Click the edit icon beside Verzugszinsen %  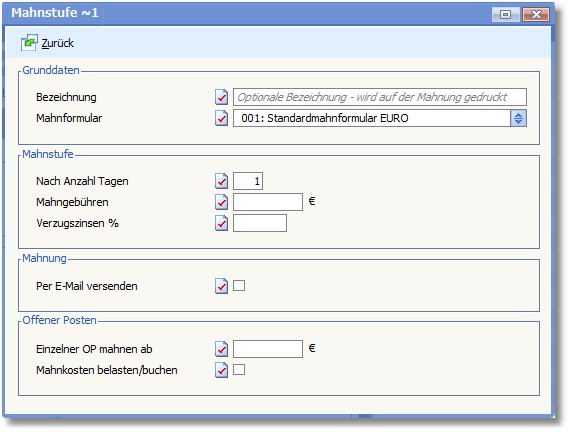pos(221,223)
